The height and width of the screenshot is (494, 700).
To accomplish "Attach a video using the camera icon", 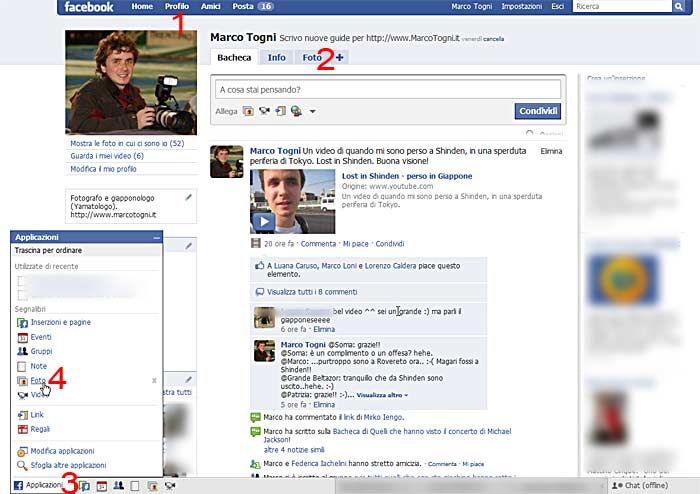I will point(264,111).
